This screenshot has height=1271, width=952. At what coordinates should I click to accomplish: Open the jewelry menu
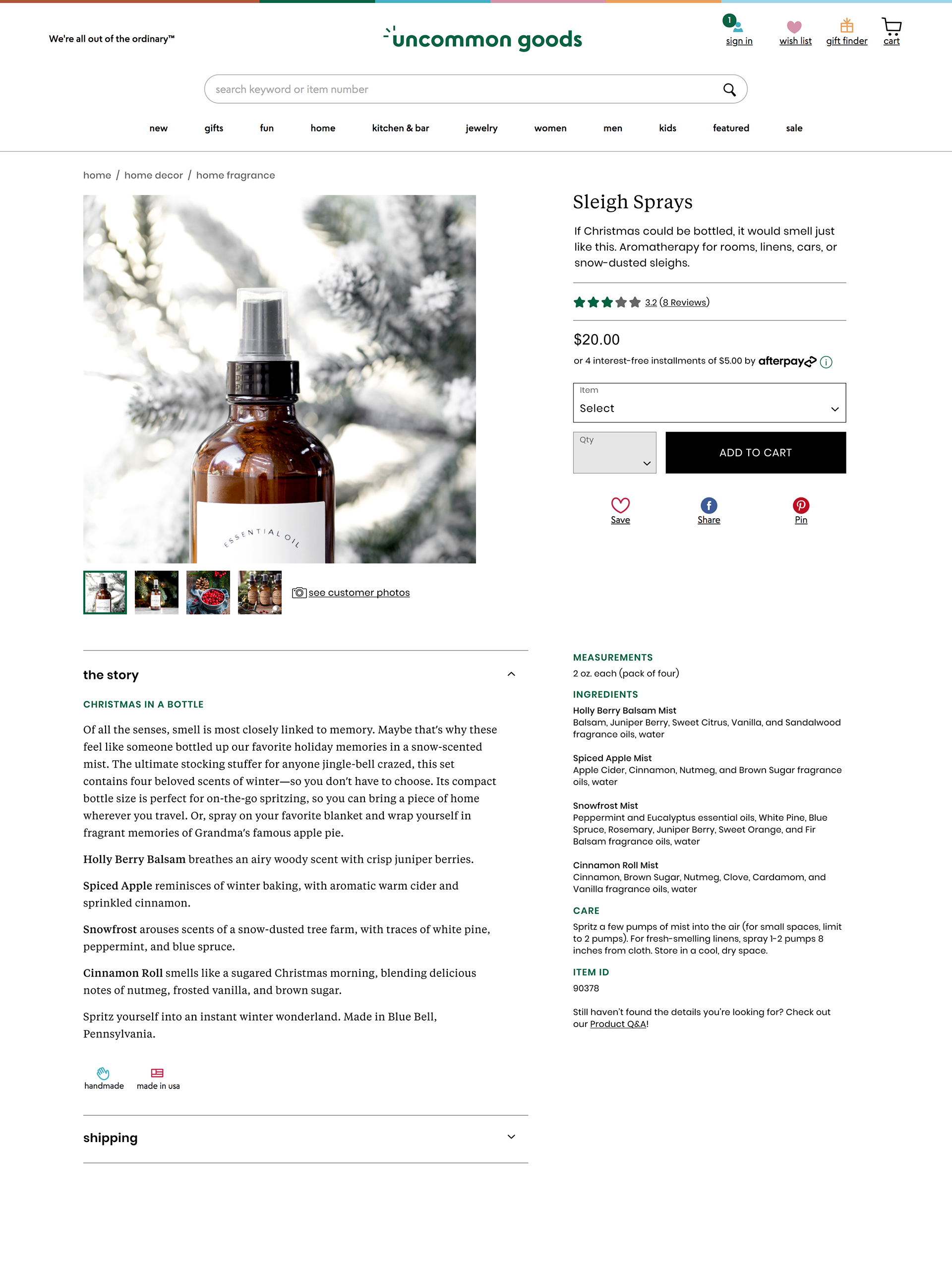[481, 128]
